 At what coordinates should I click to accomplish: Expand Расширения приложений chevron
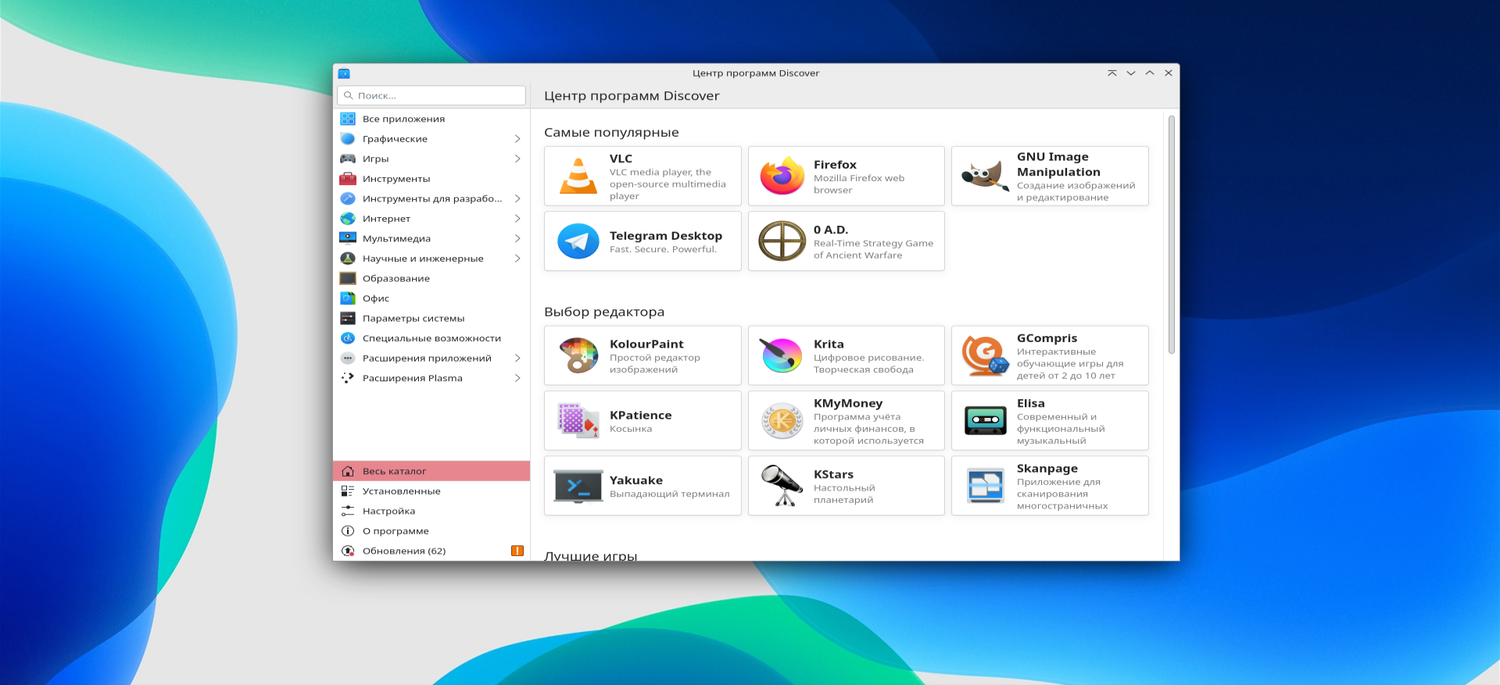(x=517, y=358)
